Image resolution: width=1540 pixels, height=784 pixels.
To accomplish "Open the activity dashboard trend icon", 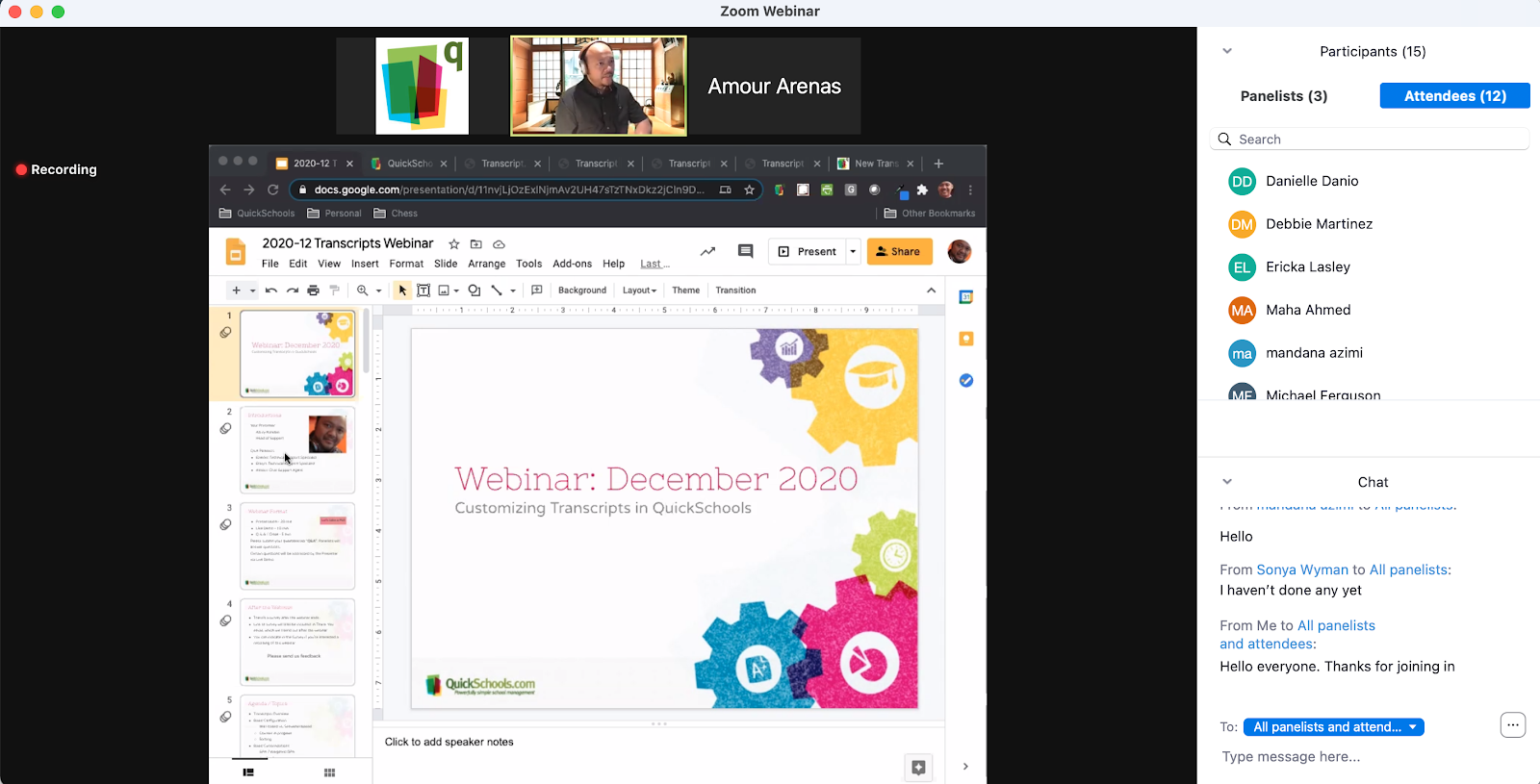I will 707,252.
